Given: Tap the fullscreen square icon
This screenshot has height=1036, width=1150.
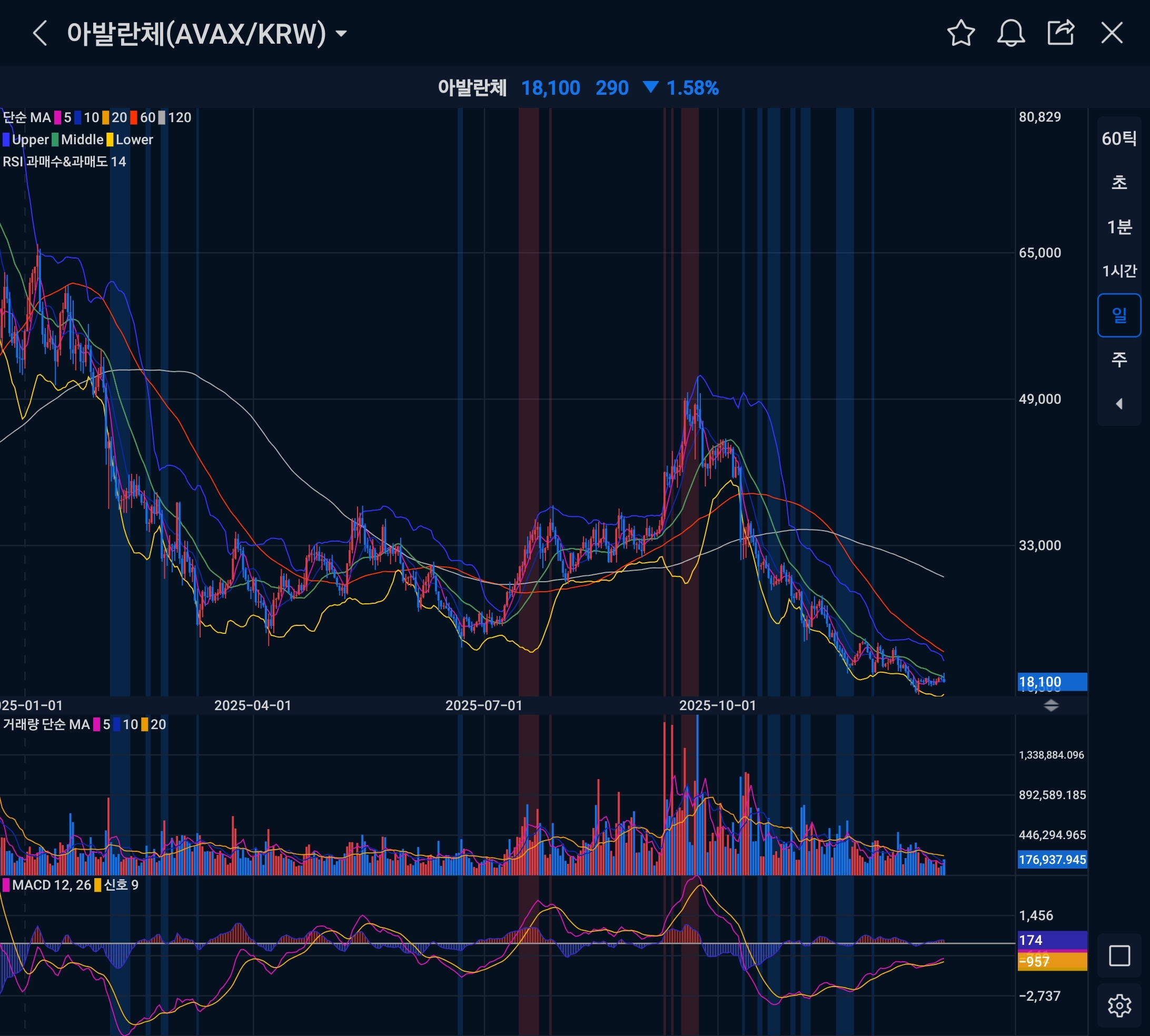Looking at the screenshot, I should [1119, 956].
